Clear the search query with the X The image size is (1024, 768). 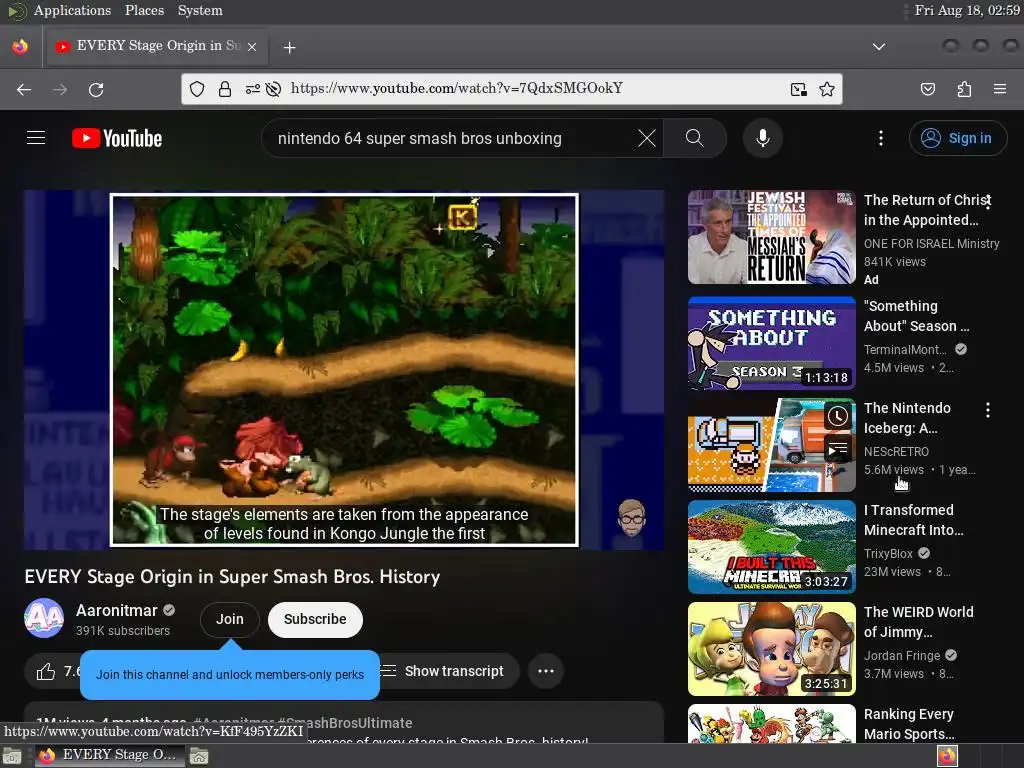[x=647, y=138]
